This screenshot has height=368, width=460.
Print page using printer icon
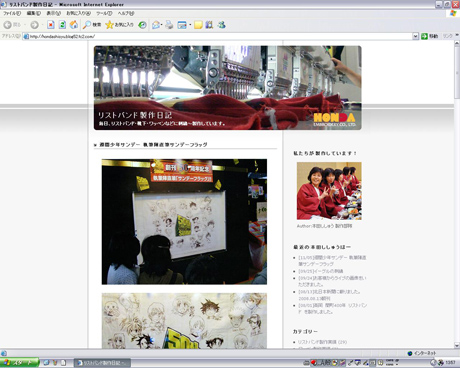pos(169,25)
